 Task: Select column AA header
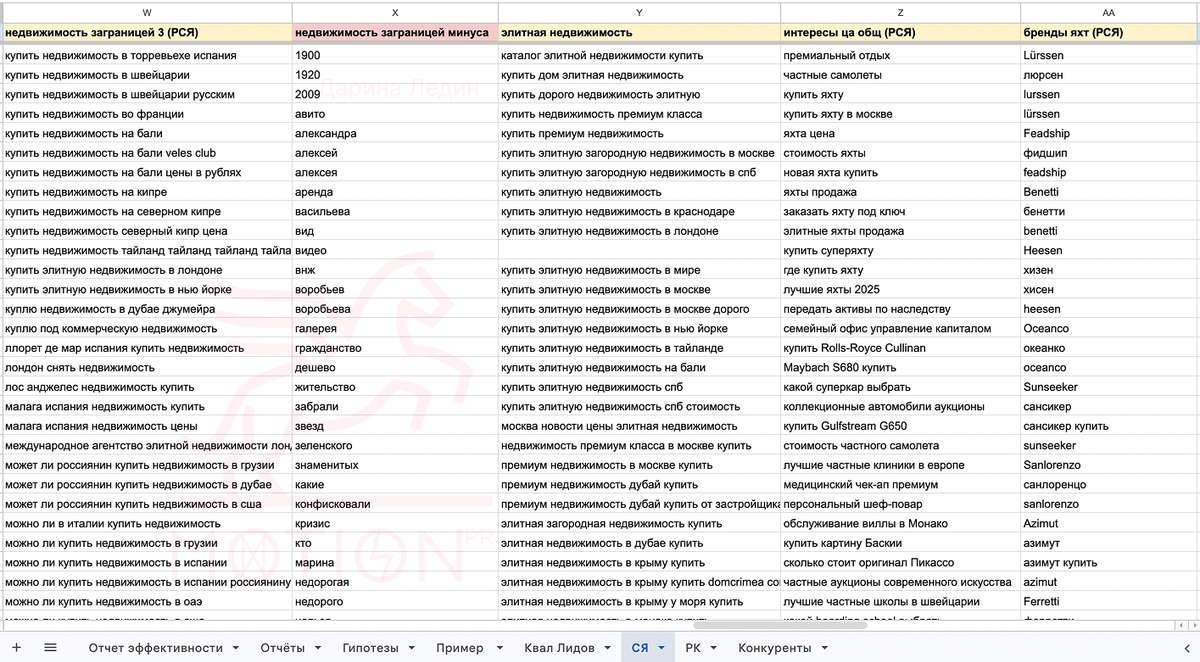coord(1108,12)
